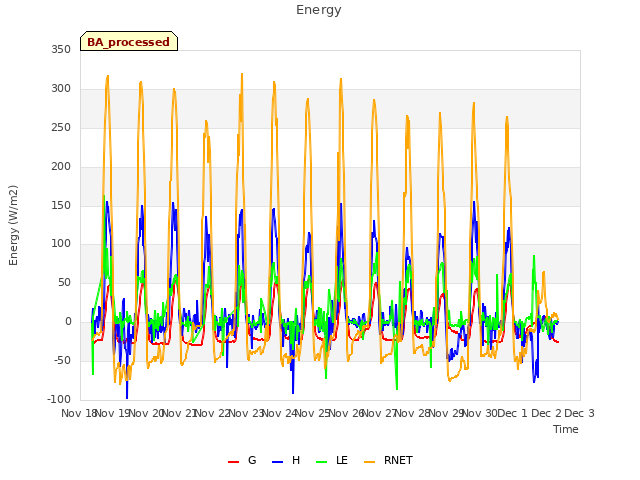Click the 350 y-axis tick label
This screenshot has height=480, width=640.
pos(61,49)
